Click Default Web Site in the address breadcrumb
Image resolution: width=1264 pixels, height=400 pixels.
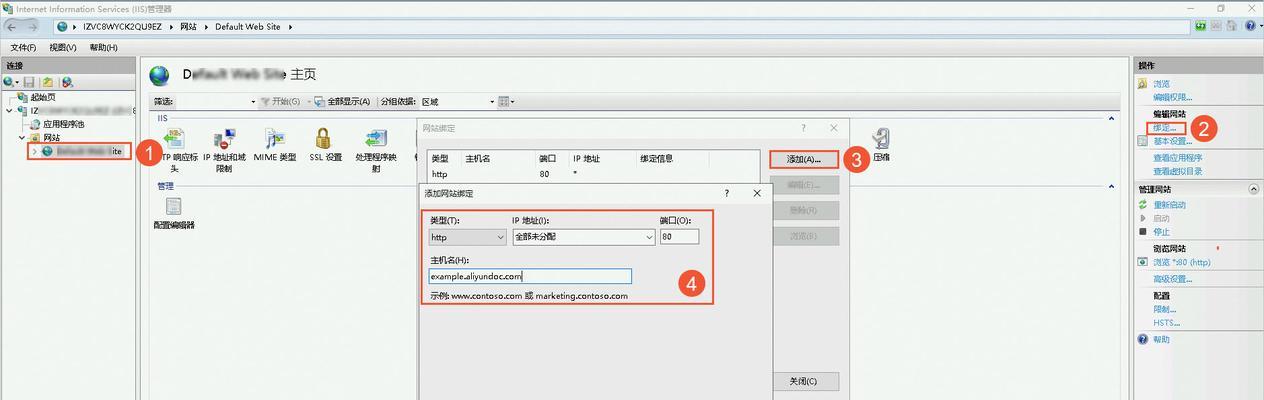coord(250,26)
